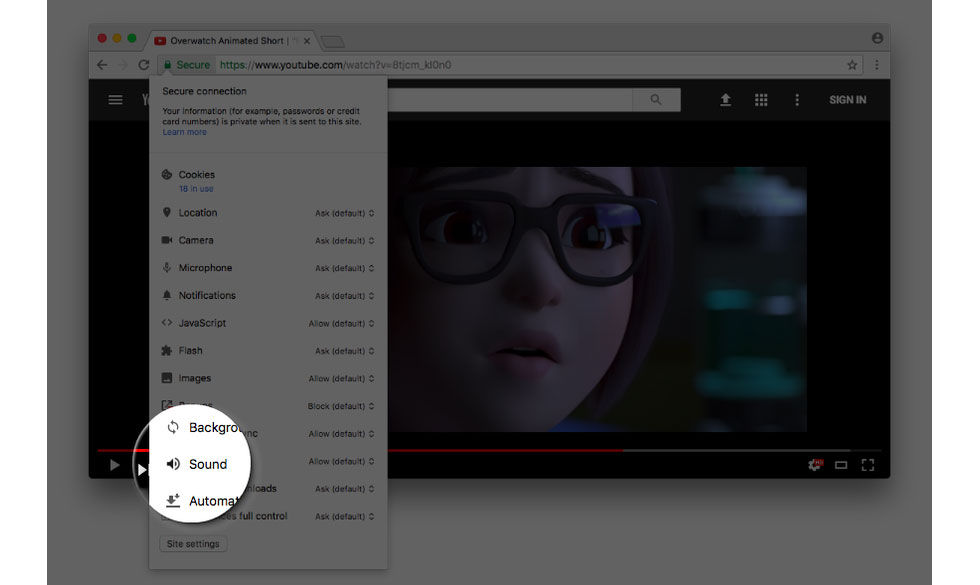Viewport: 980px width, 585px height.
Task: Click the Background sync icon
Action: 173,428
